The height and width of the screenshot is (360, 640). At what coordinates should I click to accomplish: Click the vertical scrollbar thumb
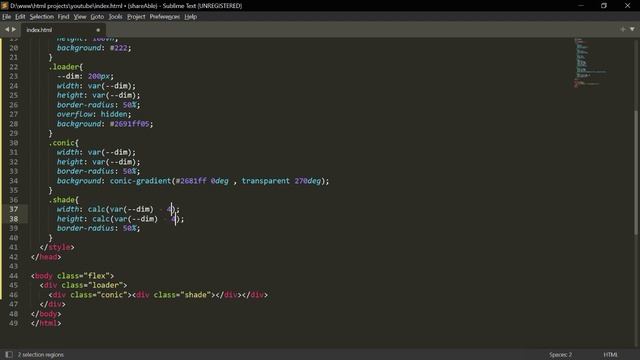636,172
